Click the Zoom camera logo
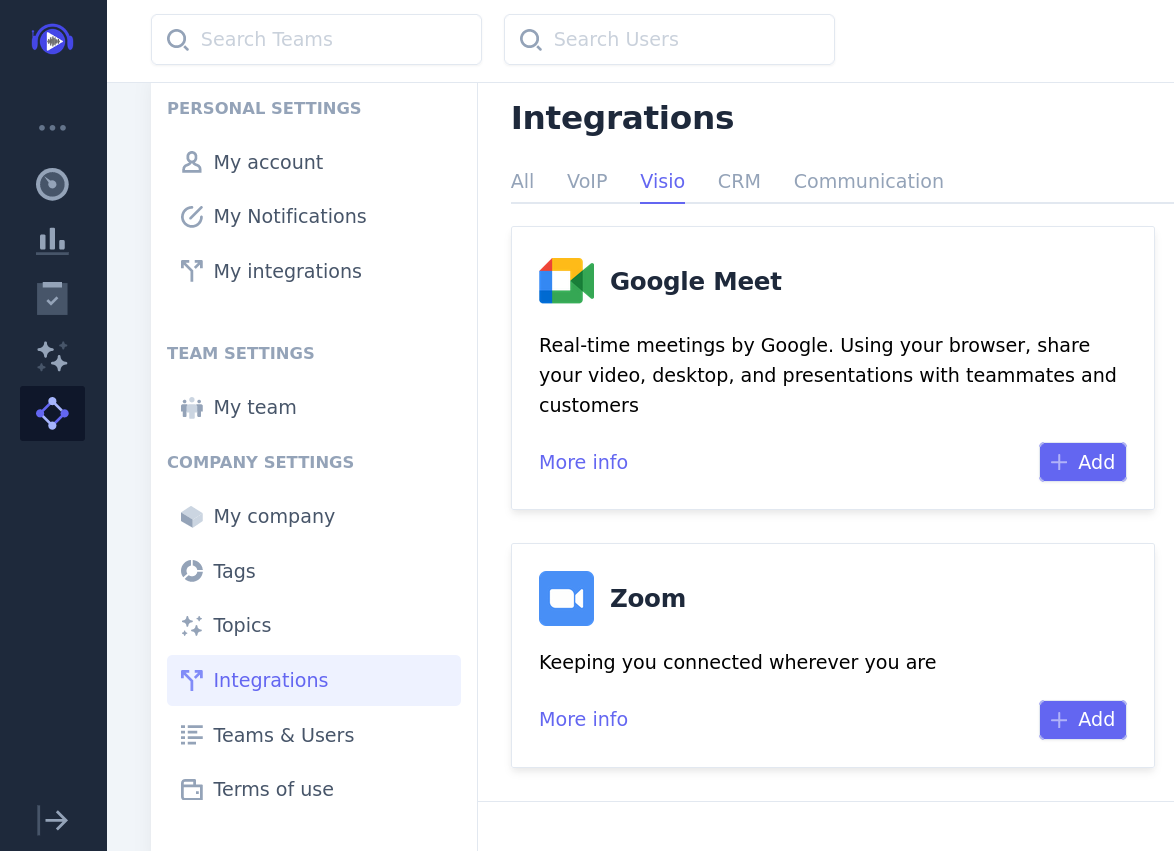 coord(566,598)
